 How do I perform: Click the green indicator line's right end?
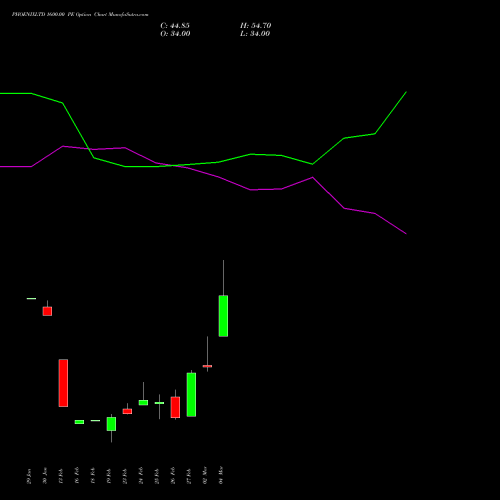coord(406,92)
